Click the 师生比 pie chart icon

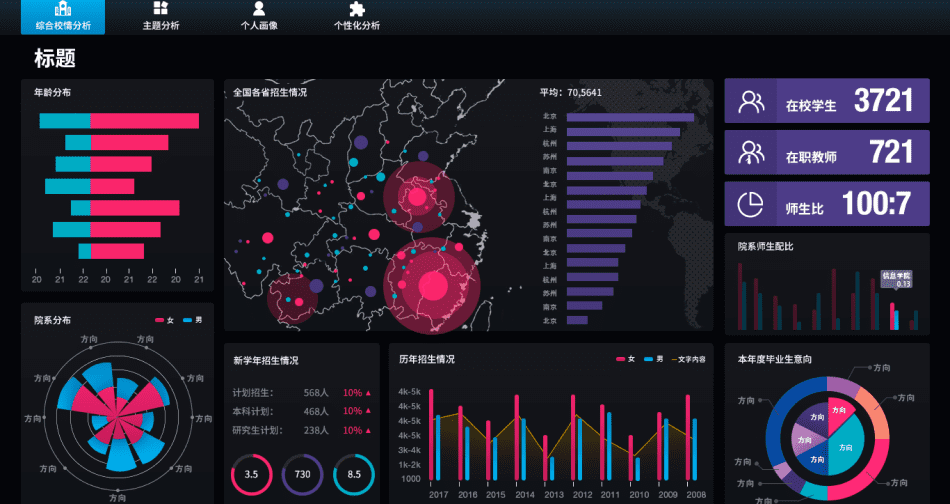coord(750,204)
